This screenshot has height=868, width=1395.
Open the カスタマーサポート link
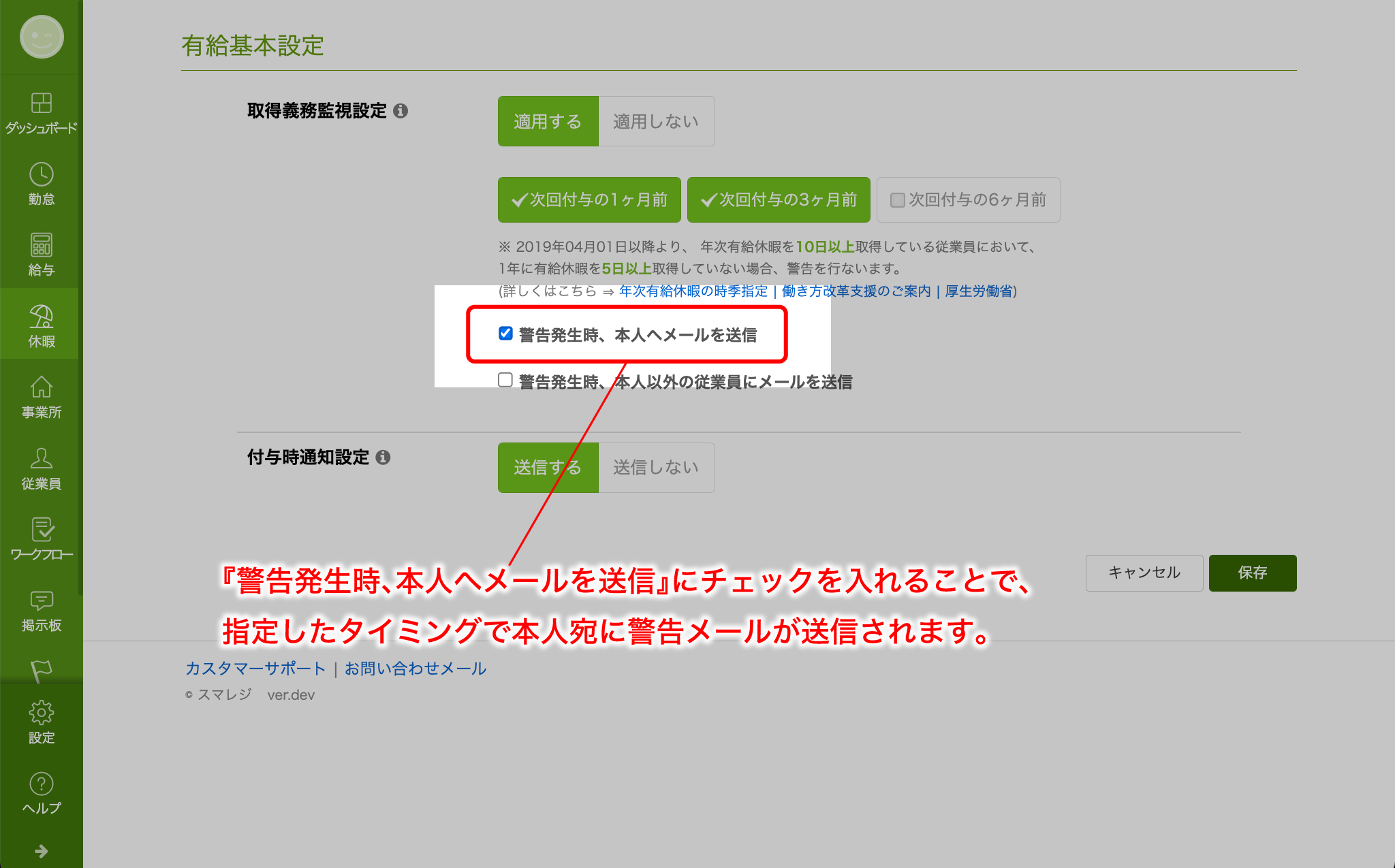click(255, 669)
